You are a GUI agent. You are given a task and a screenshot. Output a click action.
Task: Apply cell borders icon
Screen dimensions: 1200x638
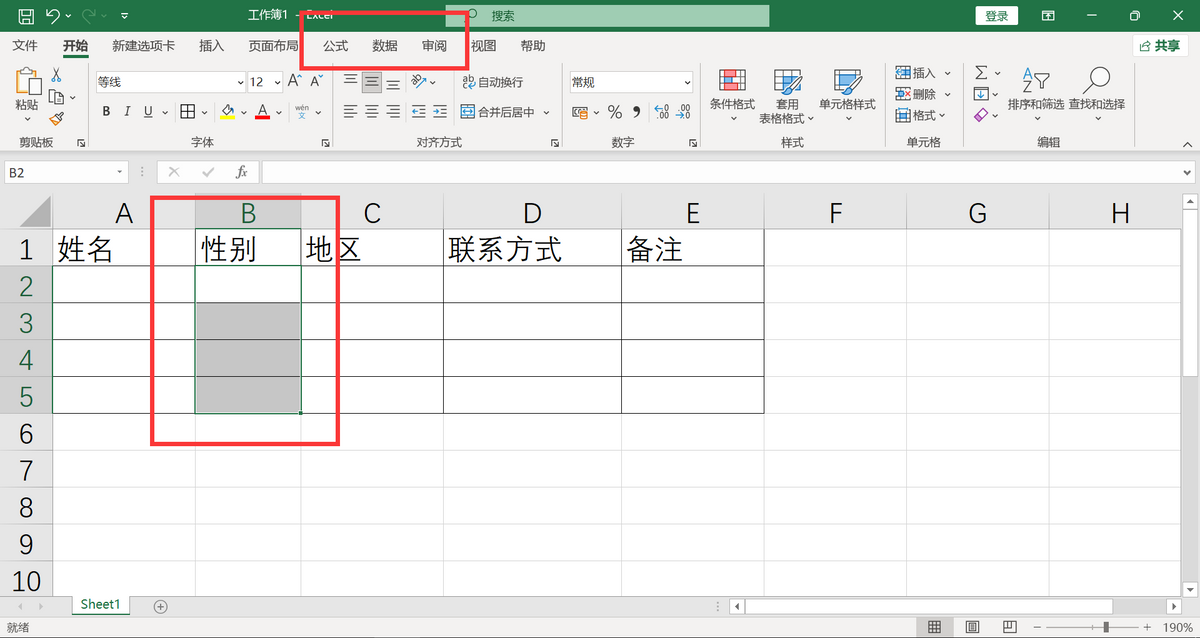(x=188, y=112)
